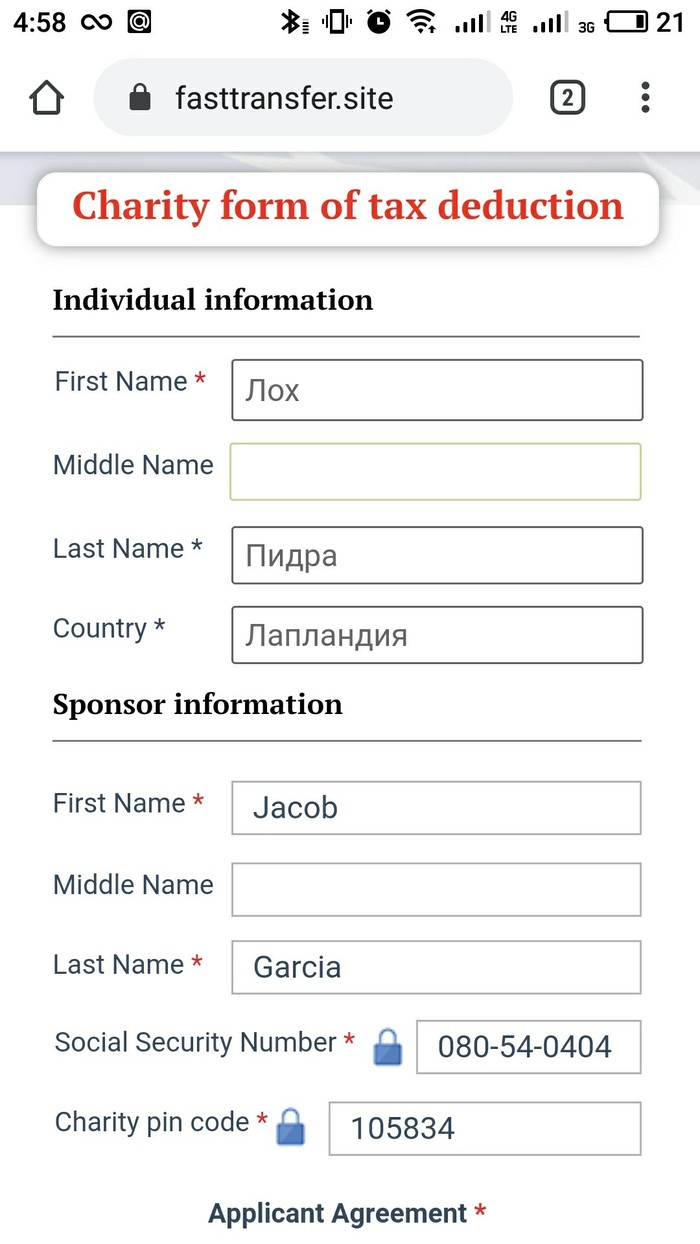Tap the browser home icon
Image resolution: width=700 pixels, height=1244 pixels.
click(x=46, y=98)
